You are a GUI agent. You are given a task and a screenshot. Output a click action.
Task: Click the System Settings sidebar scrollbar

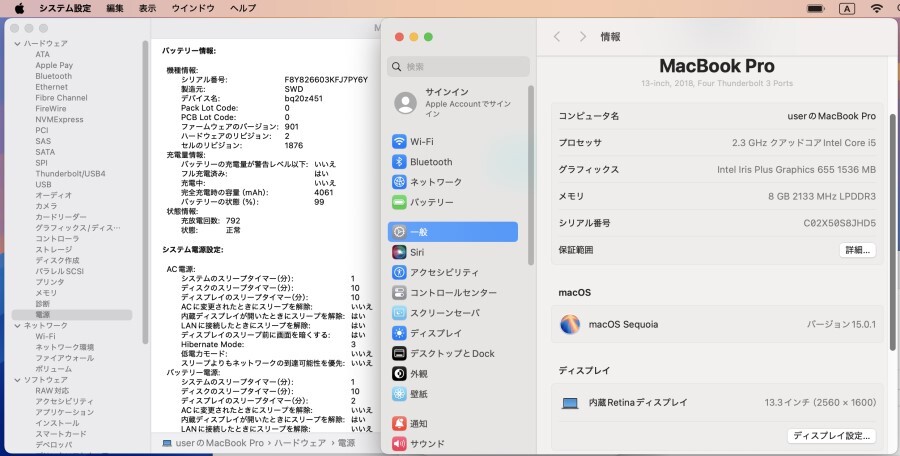pyautogui.click(x=531, y=175)
